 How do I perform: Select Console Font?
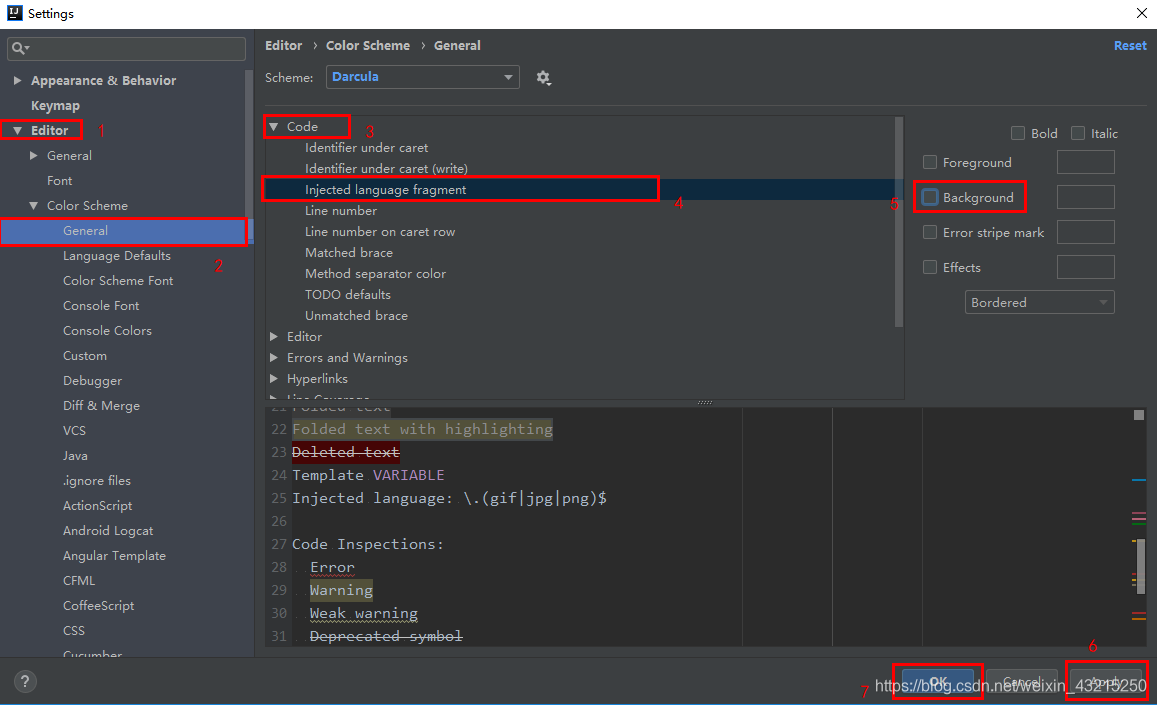coord(101,306)
